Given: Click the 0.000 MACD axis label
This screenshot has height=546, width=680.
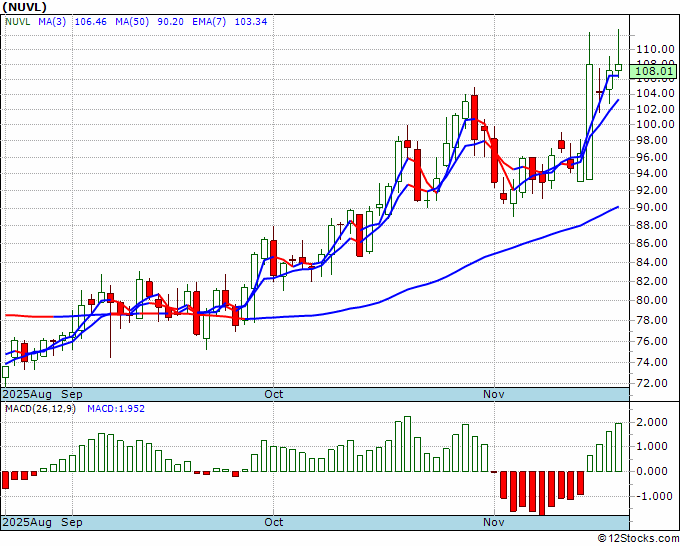Looking at the screenshot, I should 652,471.
